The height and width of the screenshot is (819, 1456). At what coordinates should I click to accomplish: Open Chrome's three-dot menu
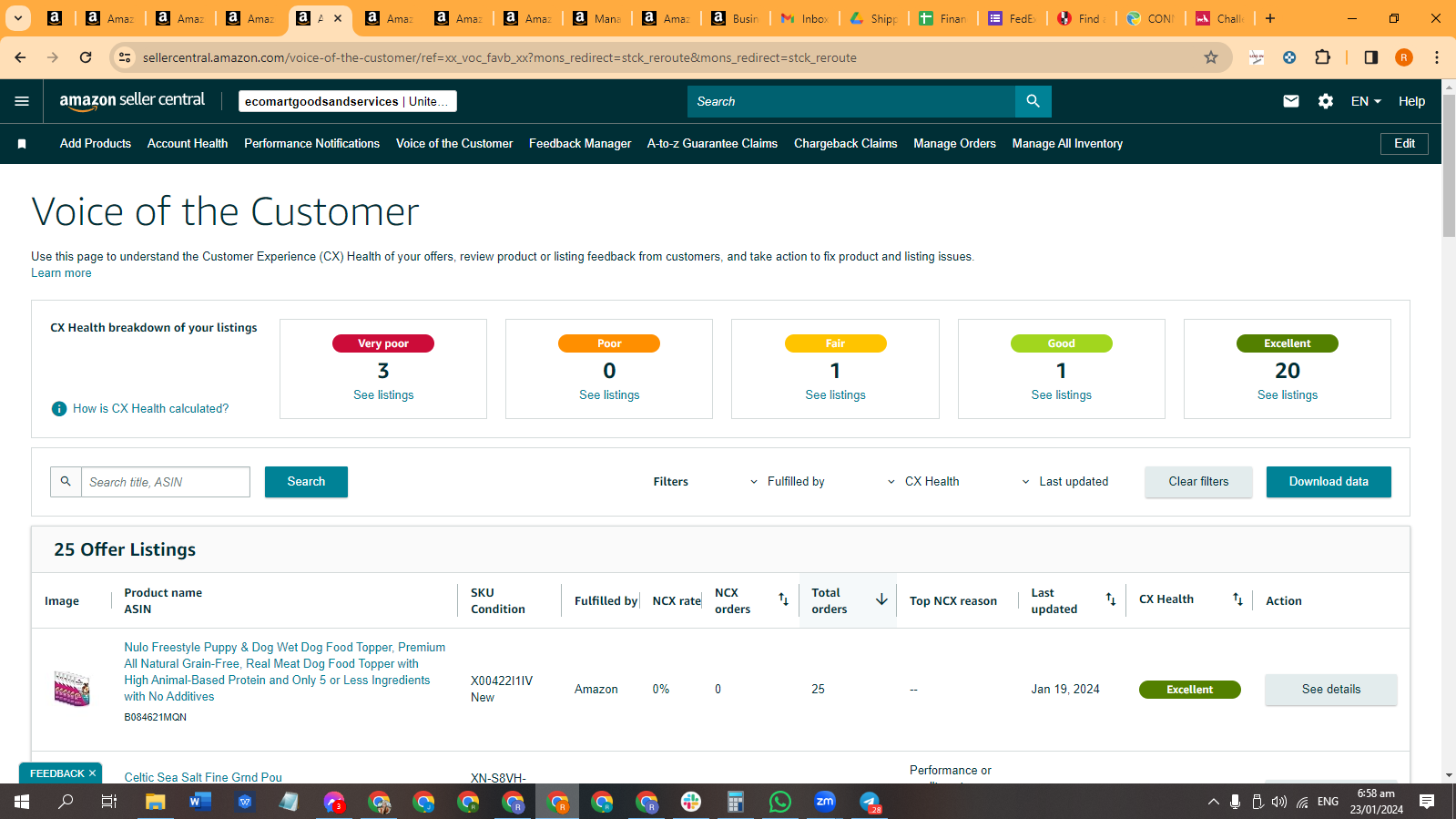click(x=1437, y=57)
